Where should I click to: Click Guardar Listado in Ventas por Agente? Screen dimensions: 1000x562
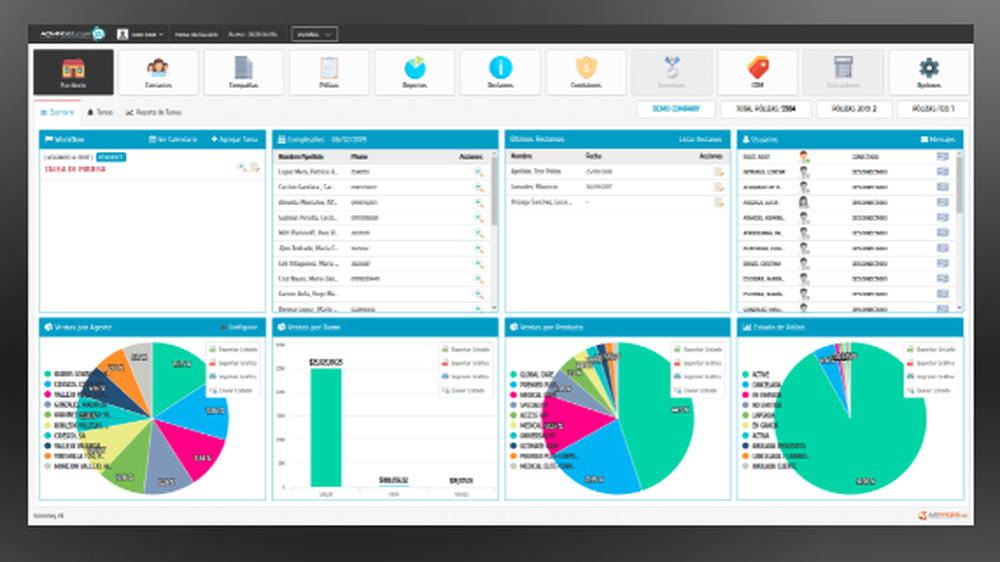click(x=233, y=350)
